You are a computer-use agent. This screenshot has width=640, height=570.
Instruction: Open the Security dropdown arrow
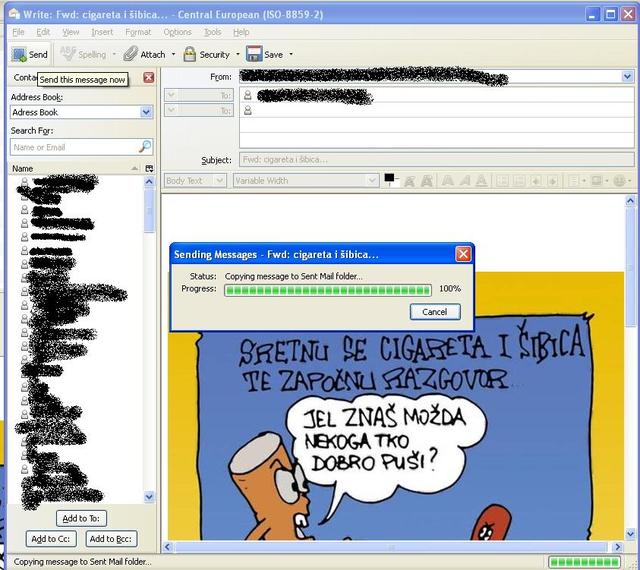click(238, 54)
